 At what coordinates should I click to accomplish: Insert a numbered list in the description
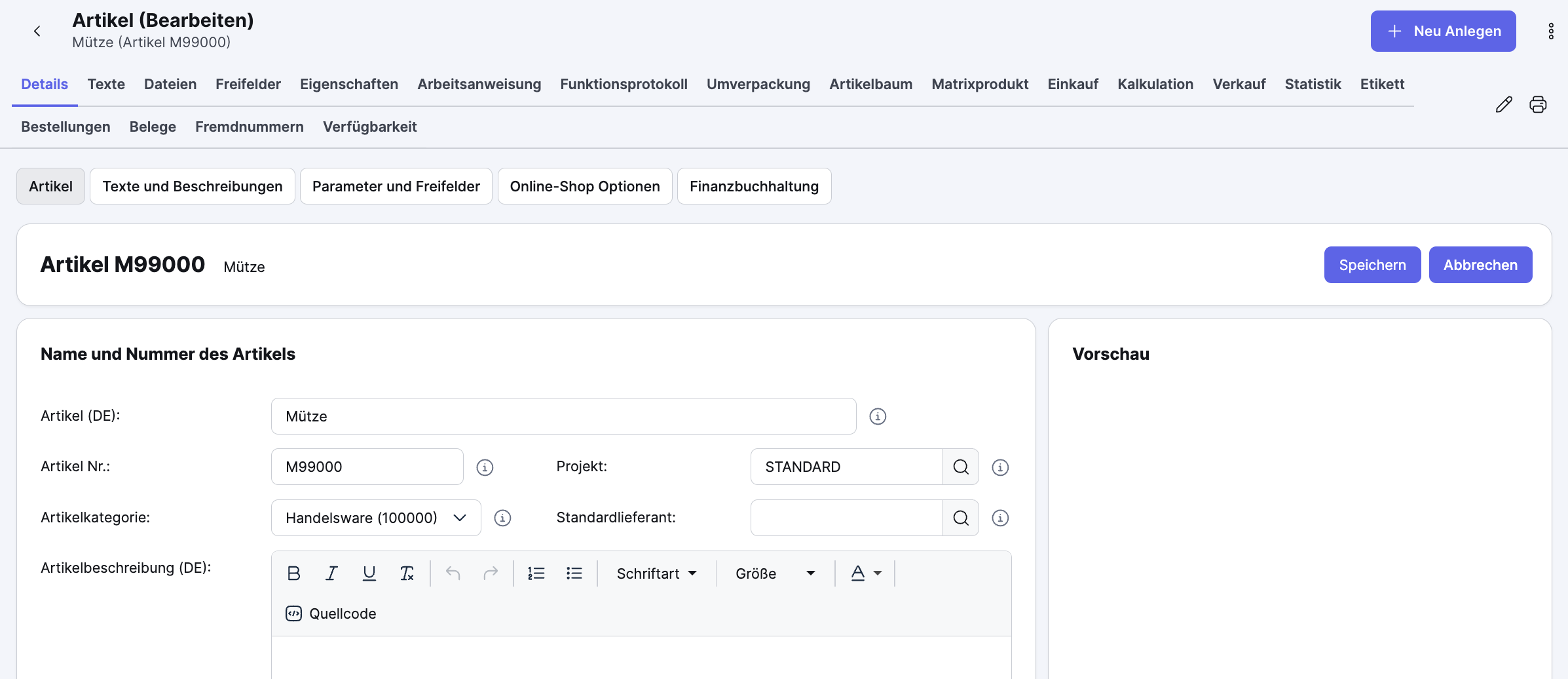tap(536, 573)
